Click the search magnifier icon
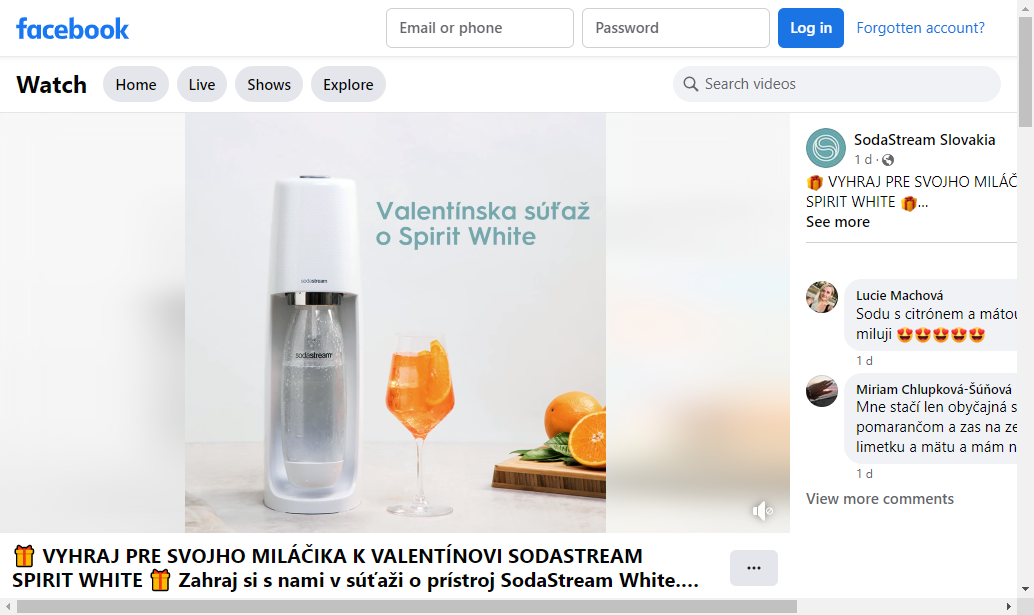Screen dimensions: 1034x615 tap(690, 84)
